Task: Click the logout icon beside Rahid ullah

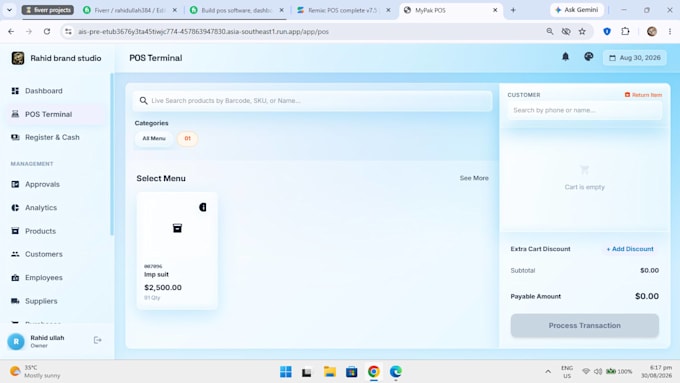Action: click(98, 340)
